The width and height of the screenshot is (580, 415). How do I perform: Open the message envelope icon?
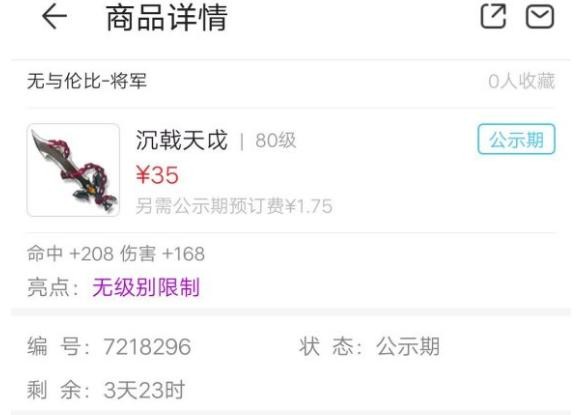point(540,17)
